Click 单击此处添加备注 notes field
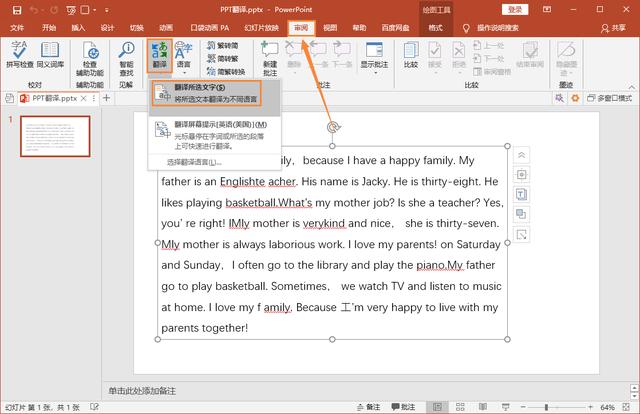The image size is (640, 414). [x=142, y=391]
